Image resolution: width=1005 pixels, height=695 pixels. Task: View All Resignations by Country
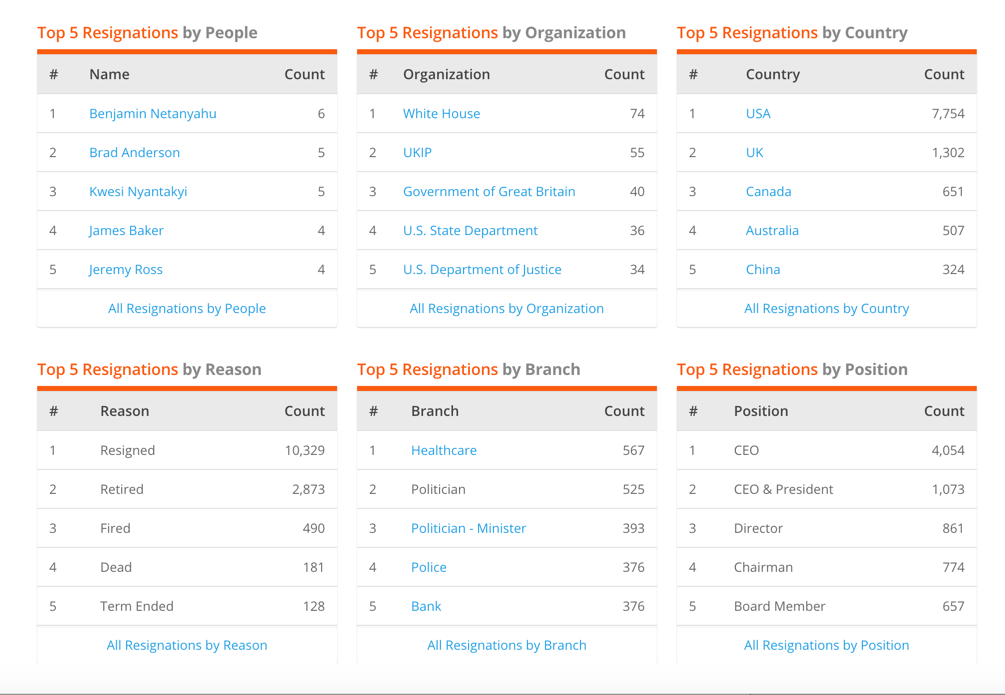pos(827,309)
